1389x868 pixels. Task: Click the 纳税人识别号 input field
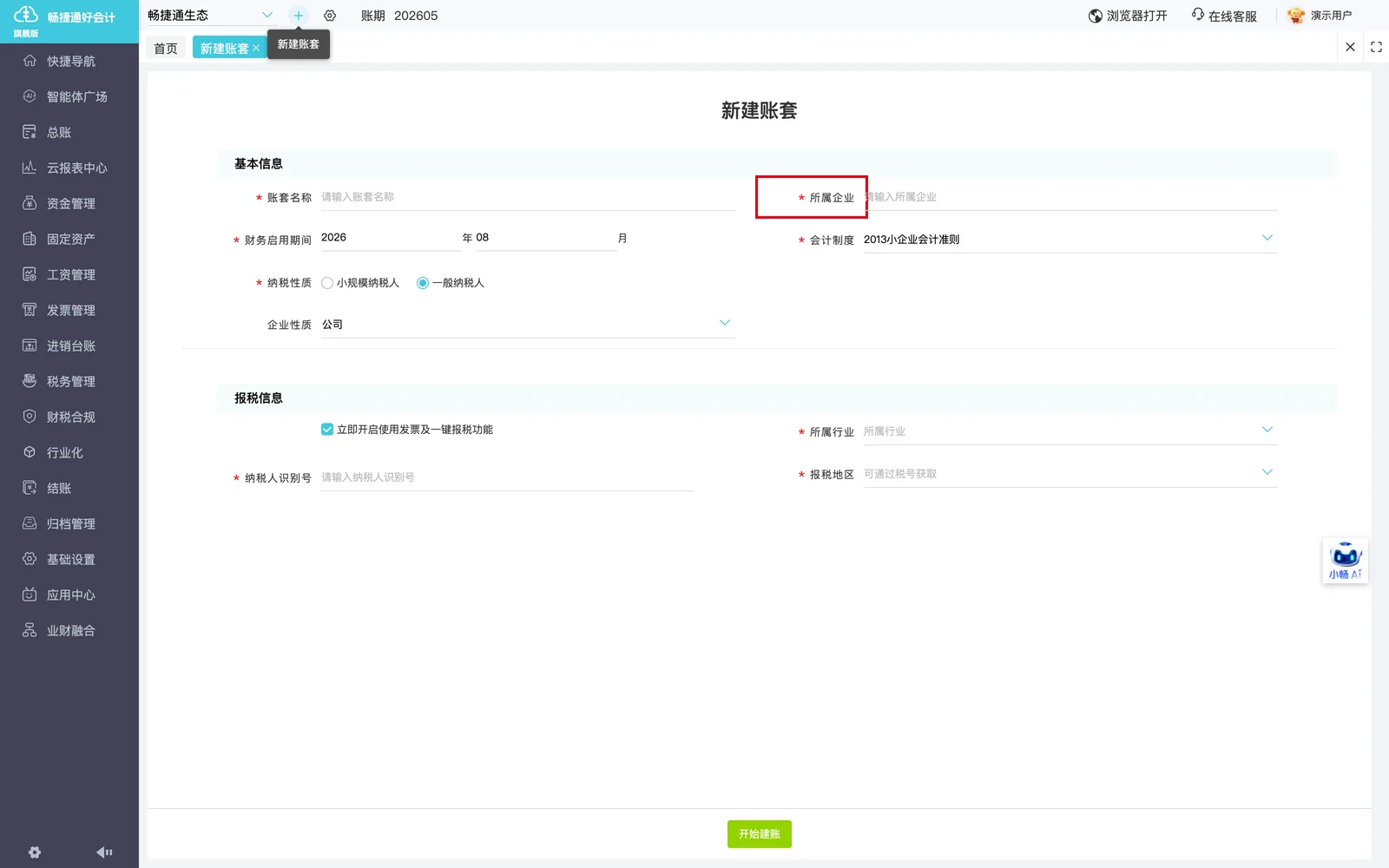(x=507, y=477)
